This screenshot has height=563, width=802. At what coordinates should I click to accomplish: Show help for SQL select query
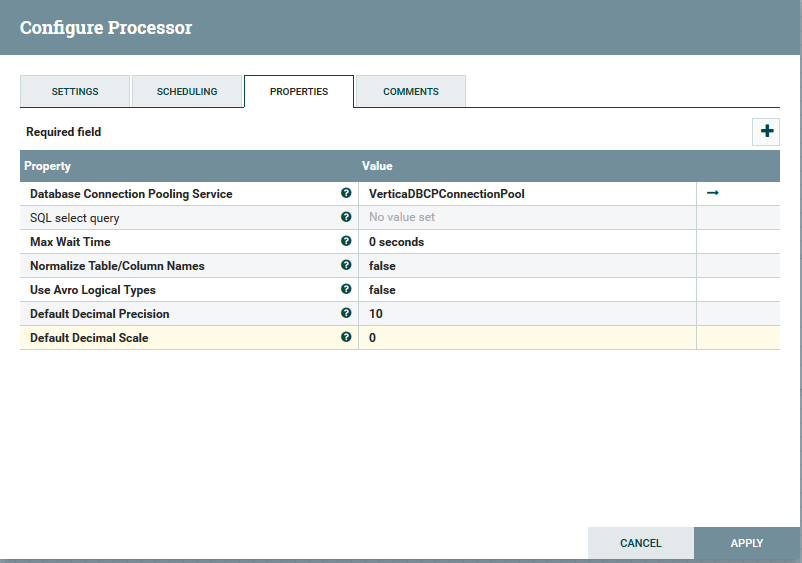pyautogui.click(x=346, y=217)
